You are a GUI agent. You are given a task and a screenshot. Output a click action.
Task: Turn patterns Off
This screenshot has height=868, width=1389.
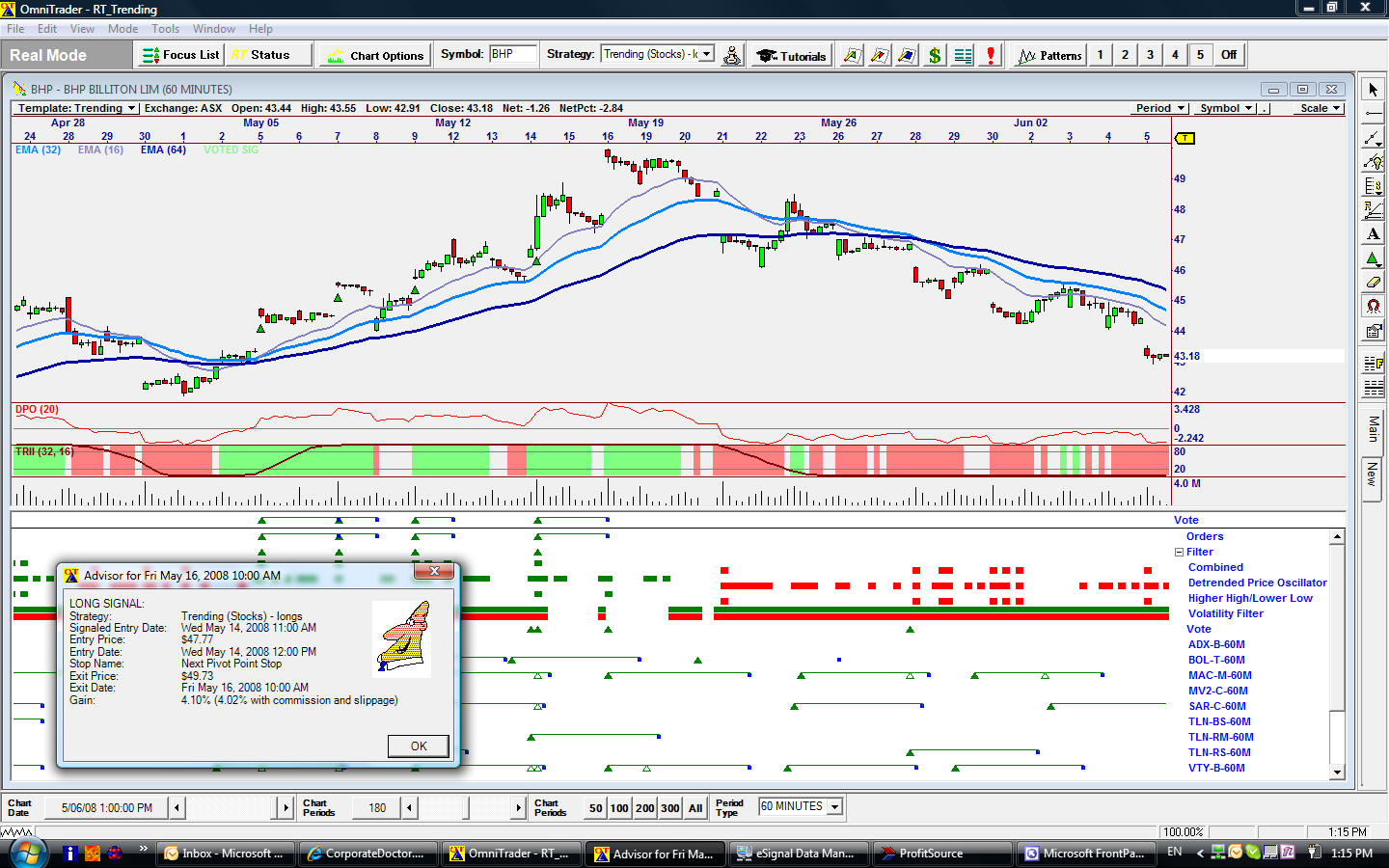[1229, 55]
